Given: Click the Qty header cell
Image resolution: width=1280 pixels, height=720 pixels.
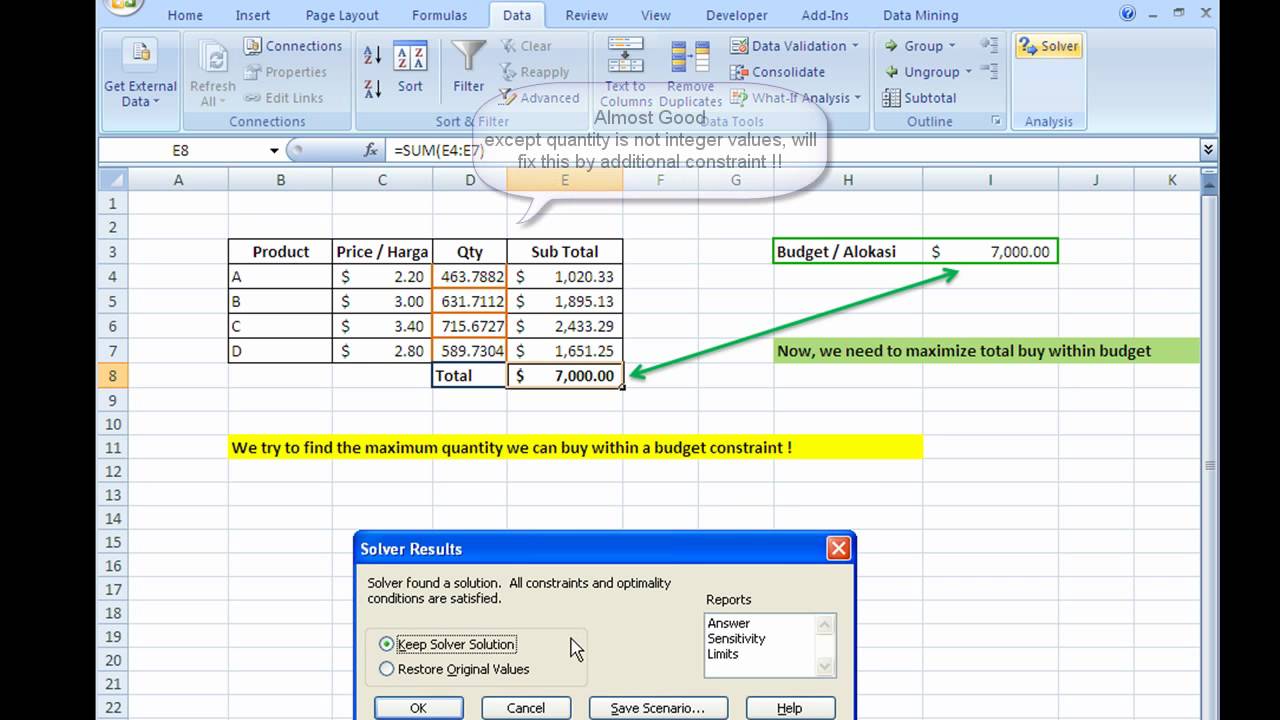Looking at the screenshot, I should (469, 252).
